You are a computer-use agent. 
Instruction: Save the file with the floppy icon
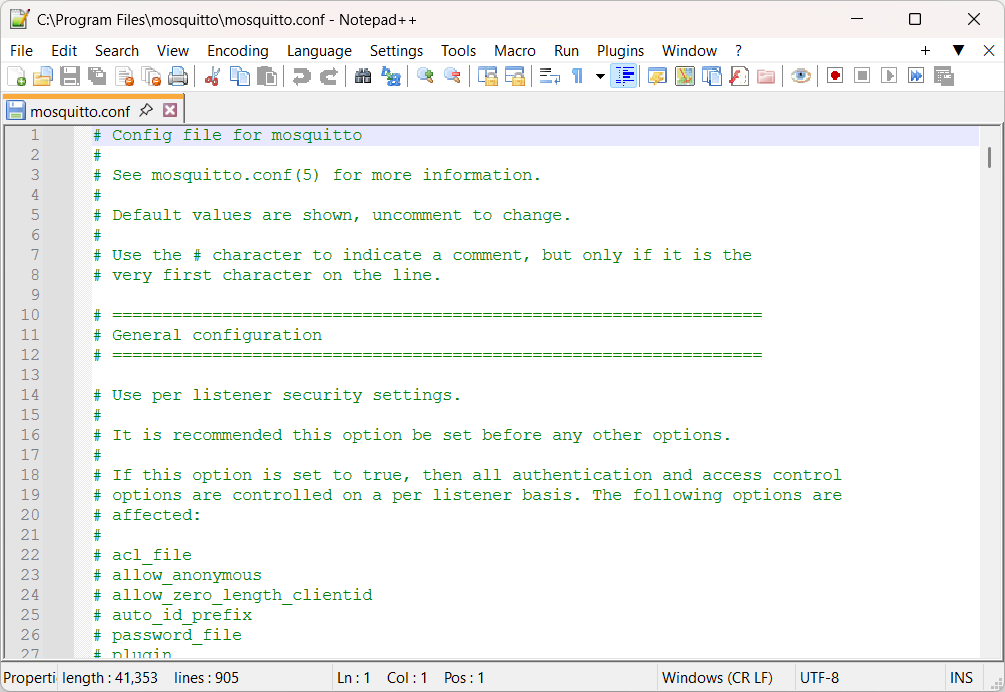pos(70,76)
